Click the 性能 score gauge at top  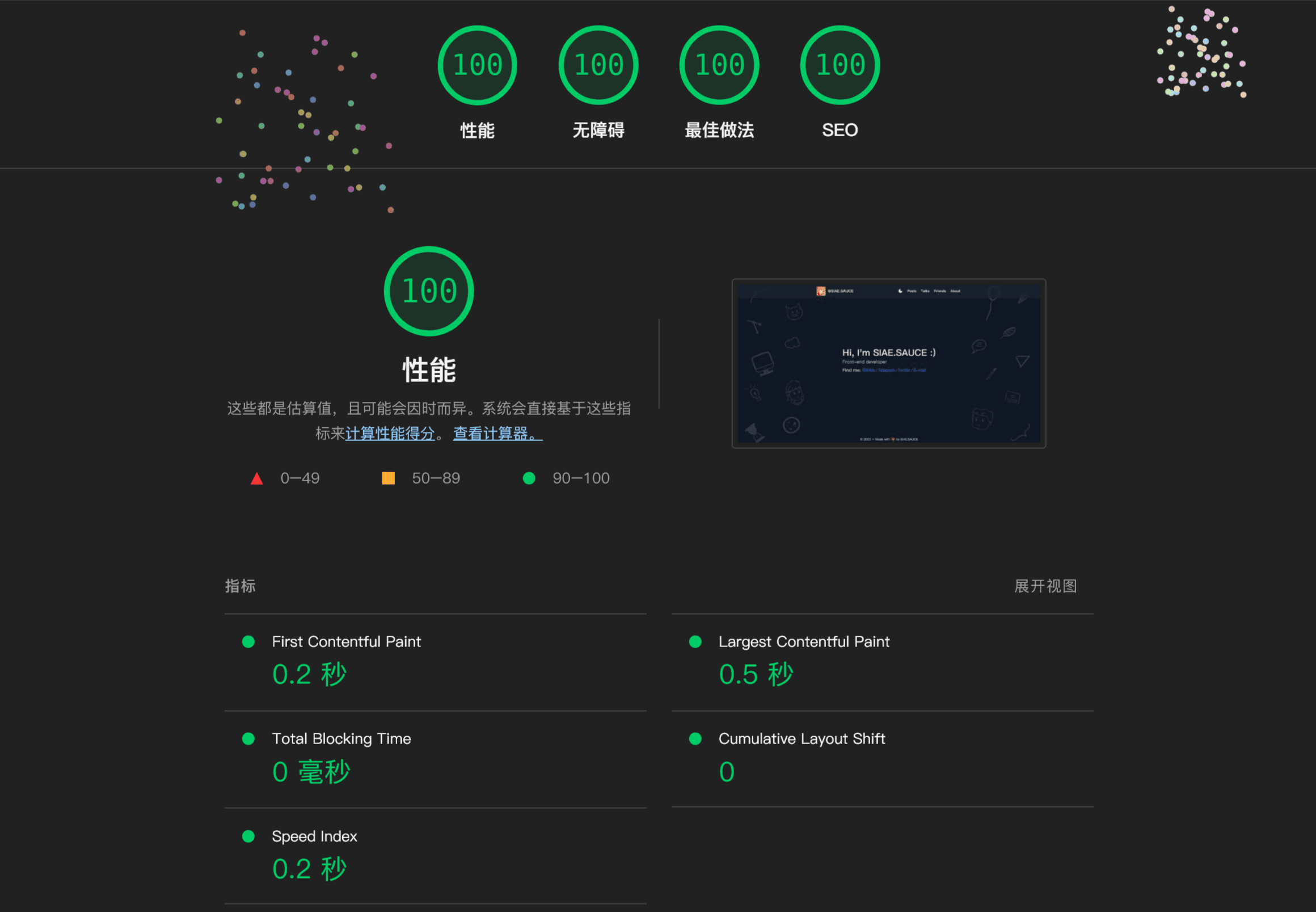tap(478, 65)
